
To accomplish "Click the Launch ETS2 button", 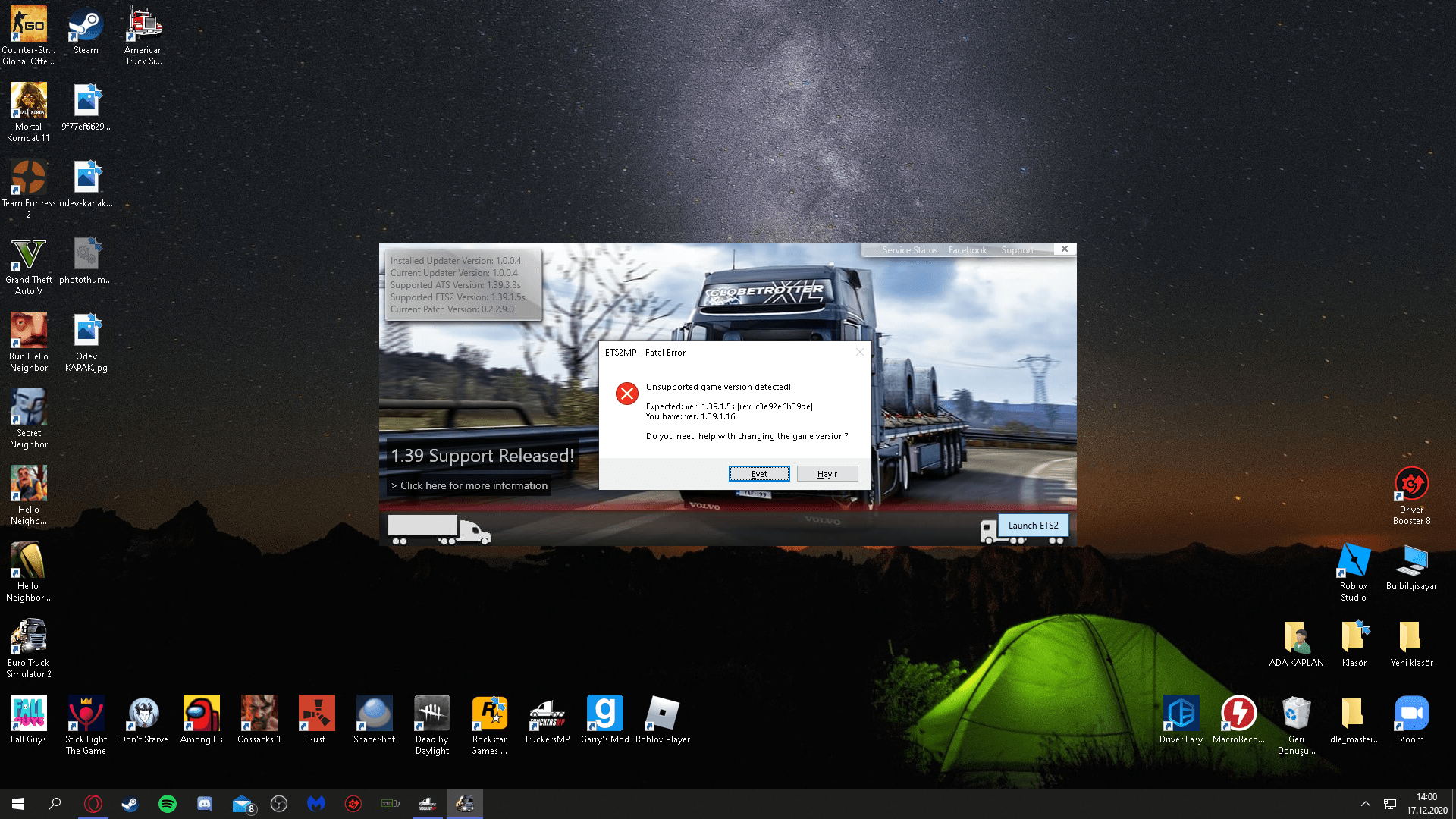I will pyautogui.click(x=1033, y=526).
